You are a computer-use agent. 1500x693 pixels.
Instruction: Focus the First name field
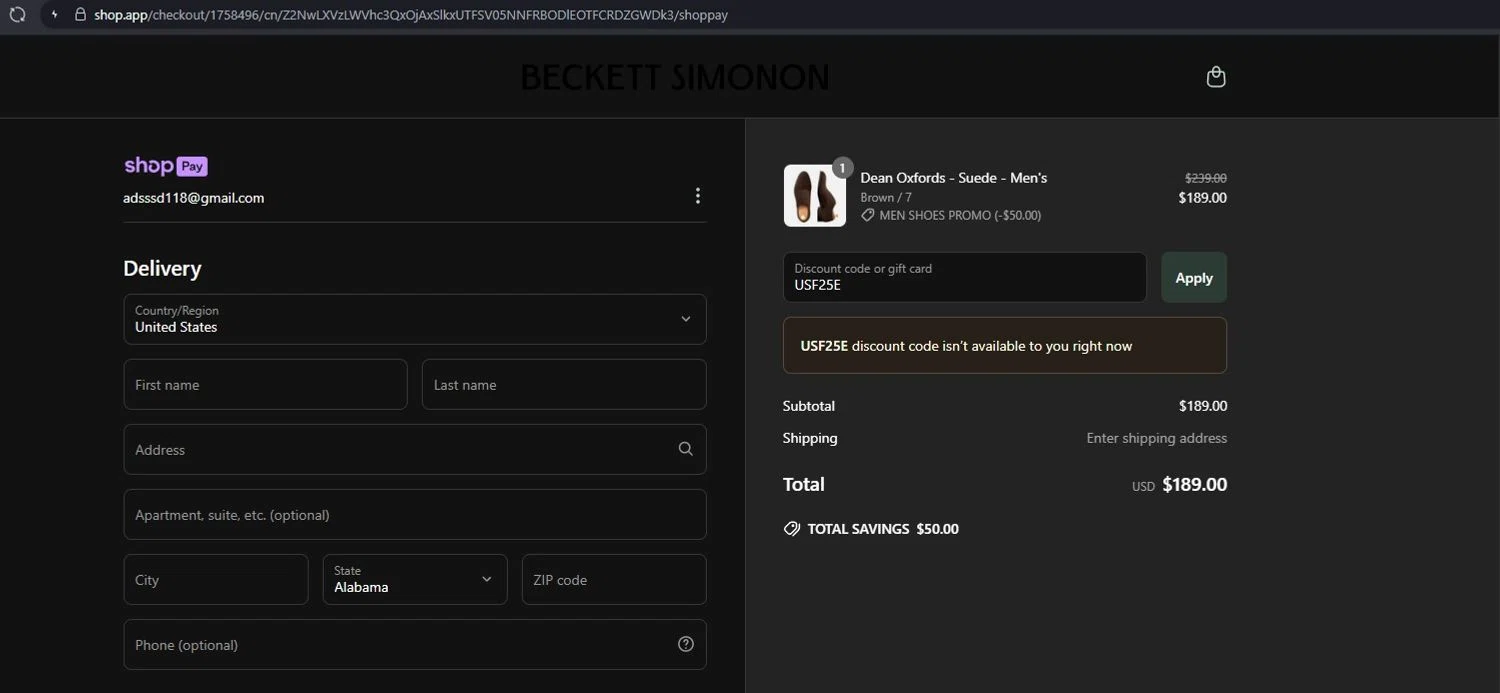(265, 385)
